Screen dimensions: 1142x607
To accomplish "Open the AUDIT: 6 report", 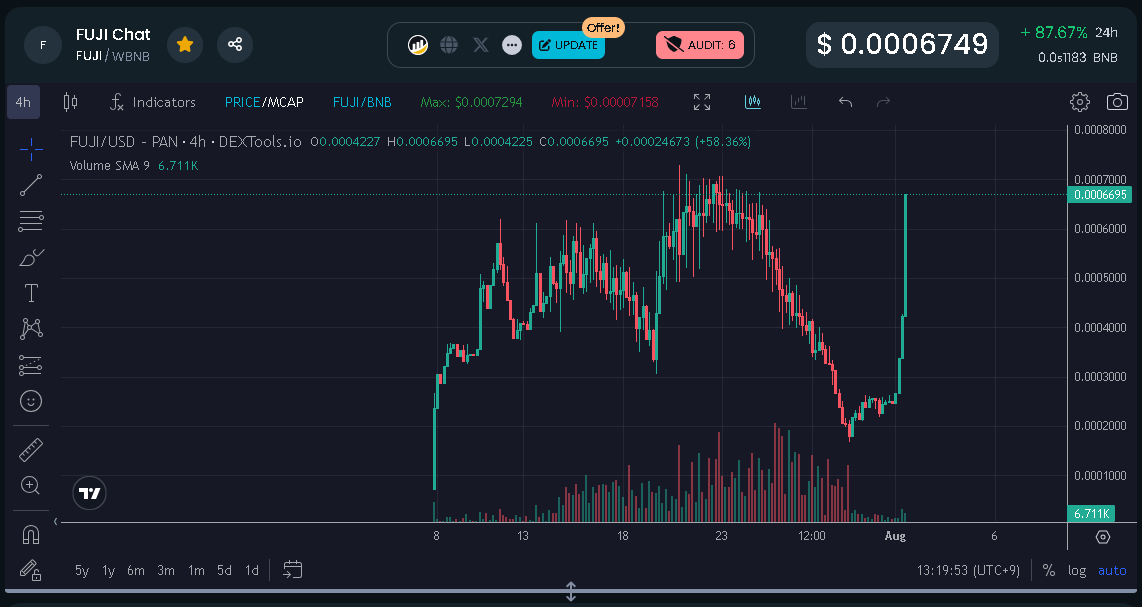I will click(x=700, y=45).
